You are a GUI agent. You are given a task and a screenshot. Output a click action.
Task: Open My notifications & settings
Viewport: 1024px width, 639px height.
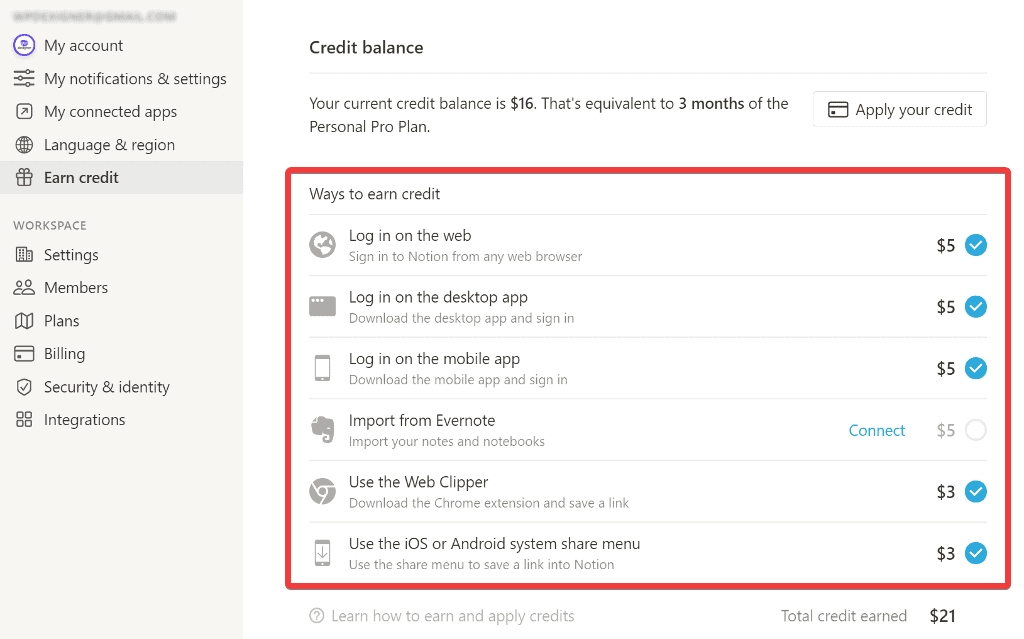point(135,78)
